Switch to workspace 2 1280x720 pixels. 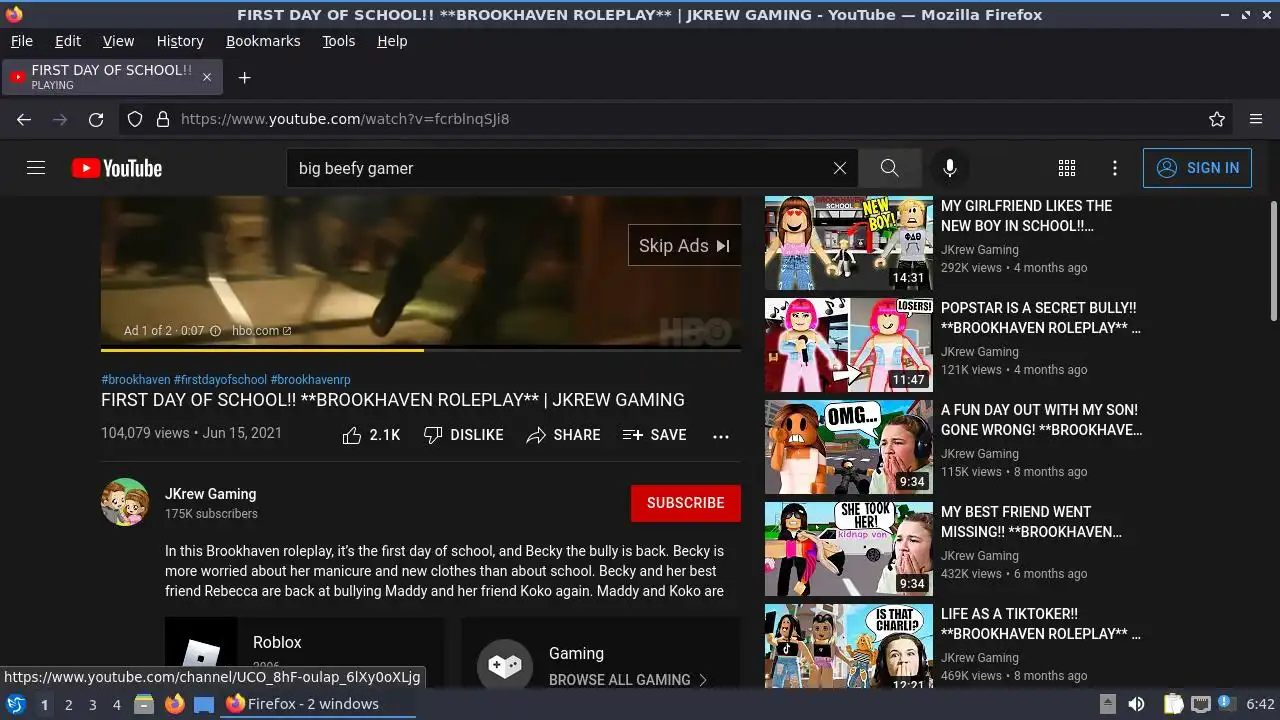(x=68, y=705)
